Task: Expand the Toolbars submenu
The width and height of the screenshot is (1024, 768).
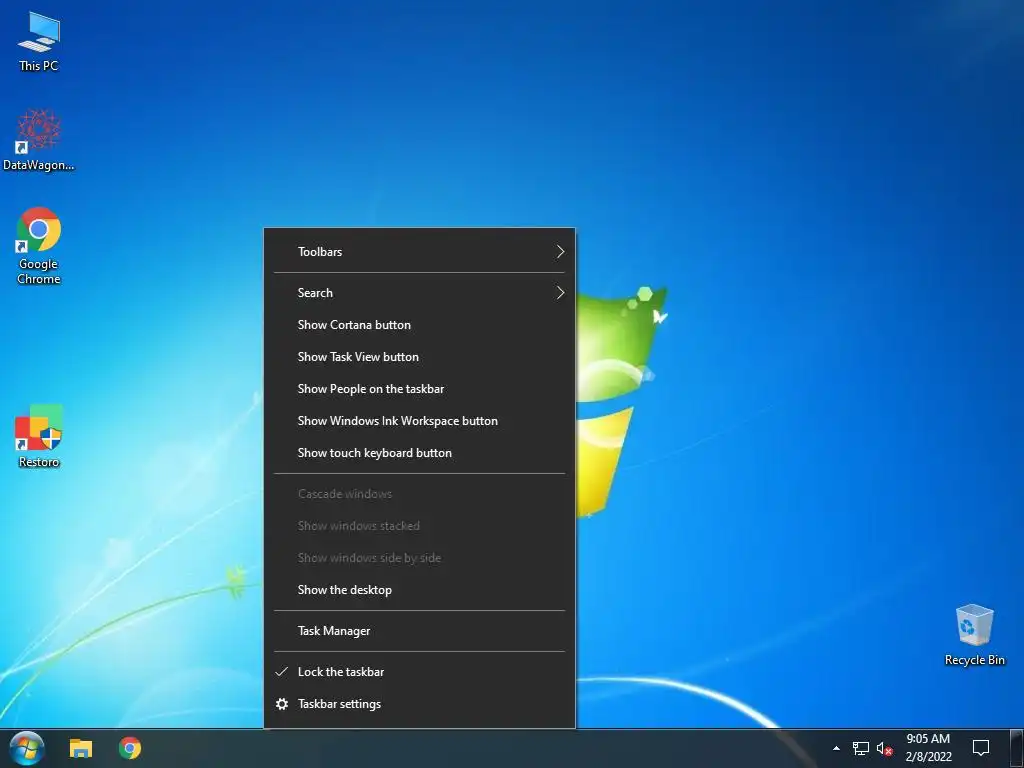Action: click(419, 251)
